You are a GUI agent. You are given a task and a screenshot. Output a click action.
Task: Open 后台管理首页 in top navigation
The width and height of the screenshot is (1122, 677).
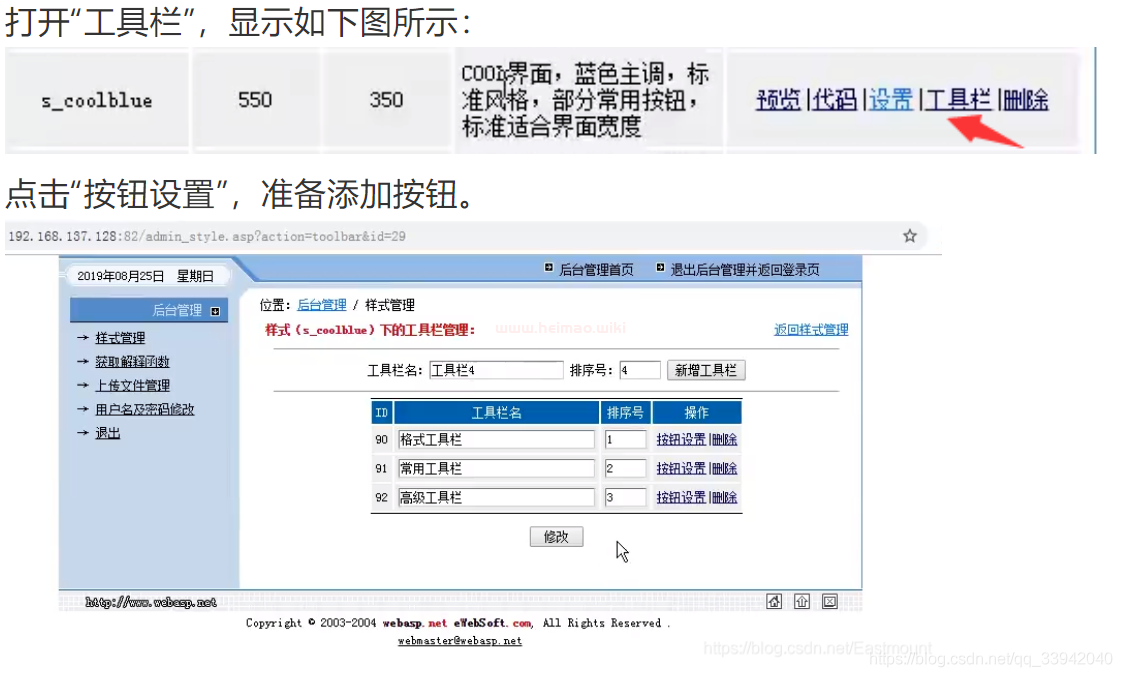click(x=588, y=269)
